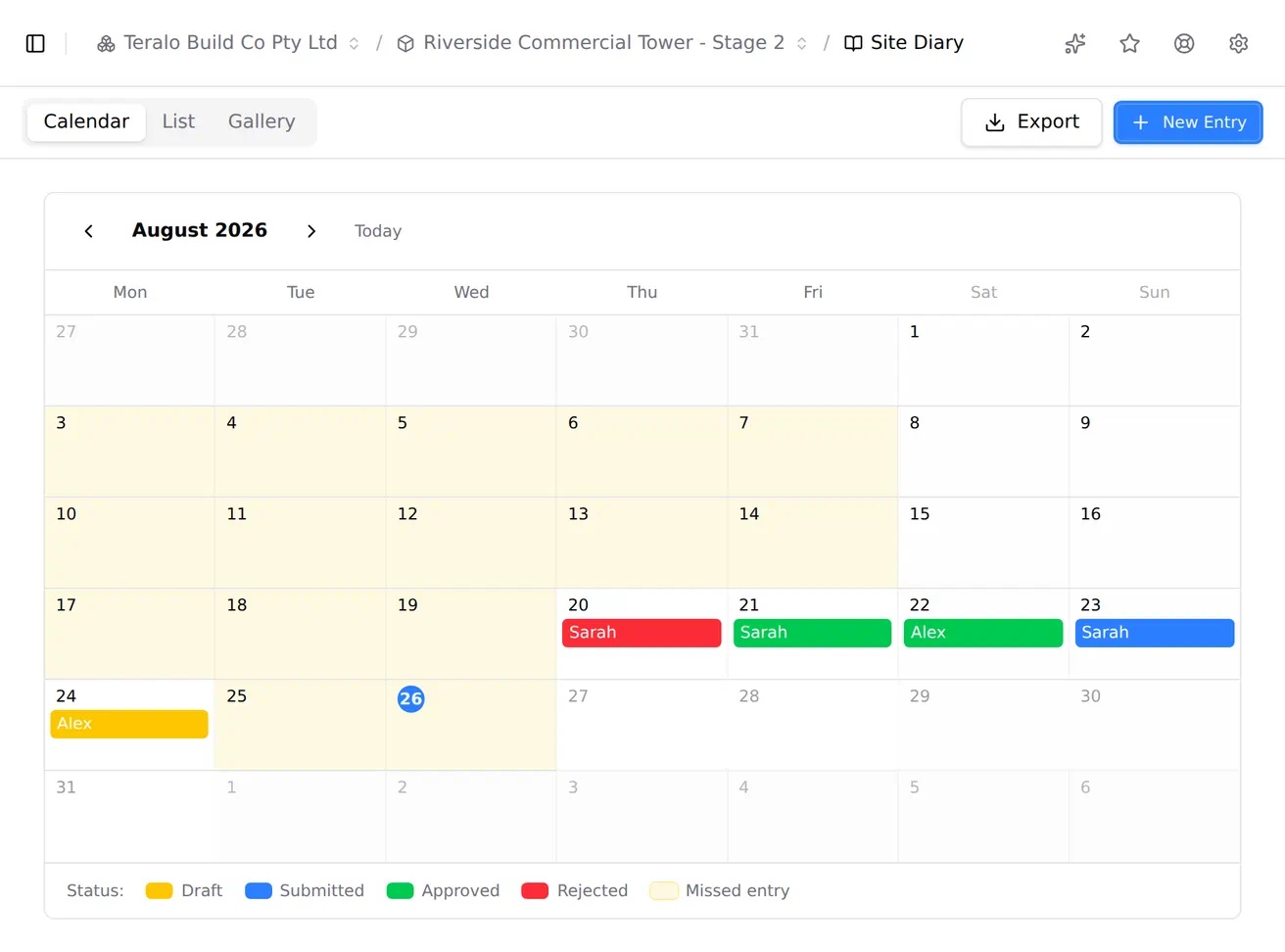Image resolution: width=1285 pixels, height=952 pixels.
Task: Click the star favorite icon
Action: click(1130, 43)
